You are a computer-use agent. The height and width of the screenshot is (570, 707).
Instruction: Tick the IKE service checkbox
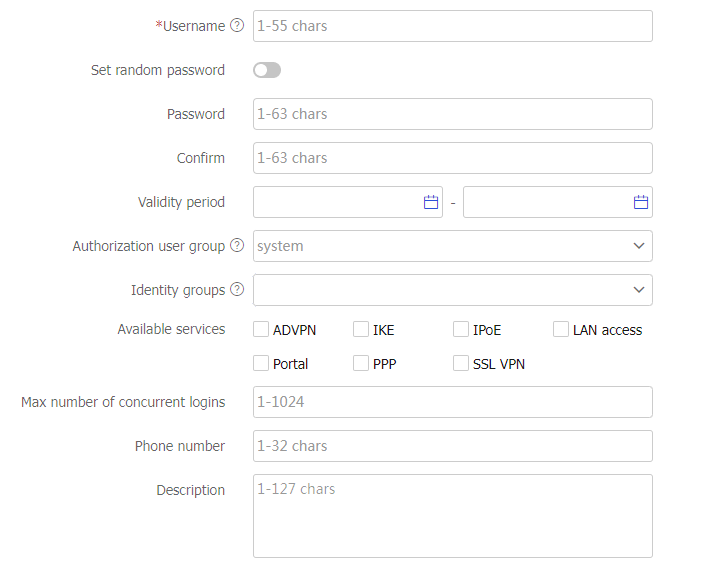[x=361, y=330]
